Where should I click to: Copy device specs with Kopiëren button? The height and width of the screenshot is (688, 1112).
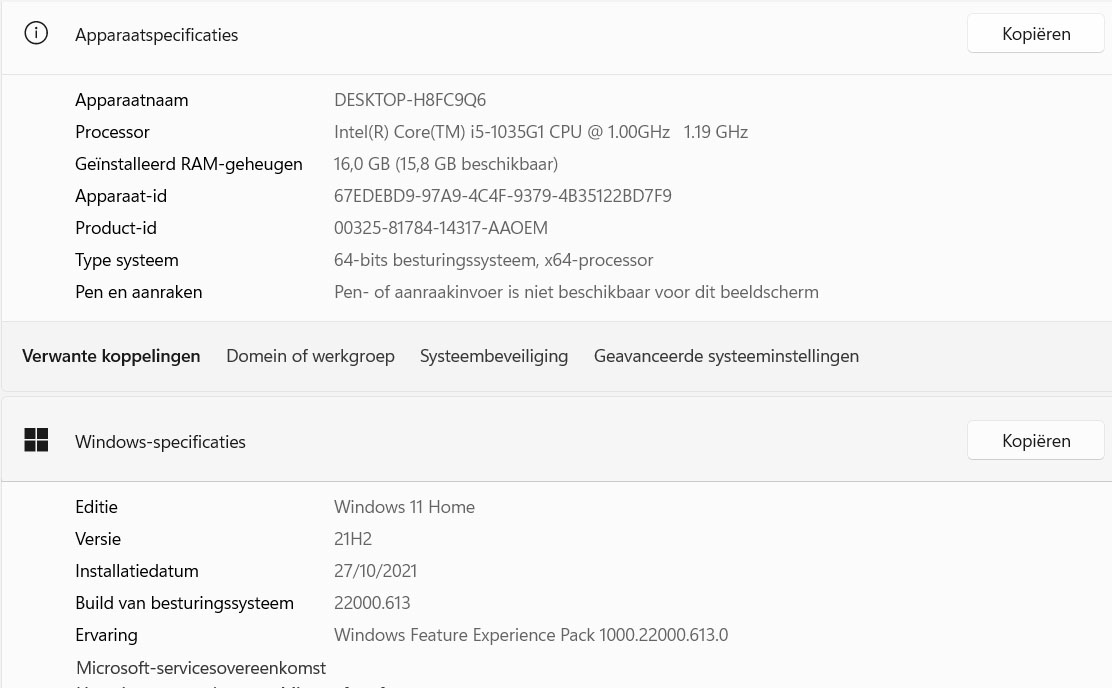click(1035, 34)
